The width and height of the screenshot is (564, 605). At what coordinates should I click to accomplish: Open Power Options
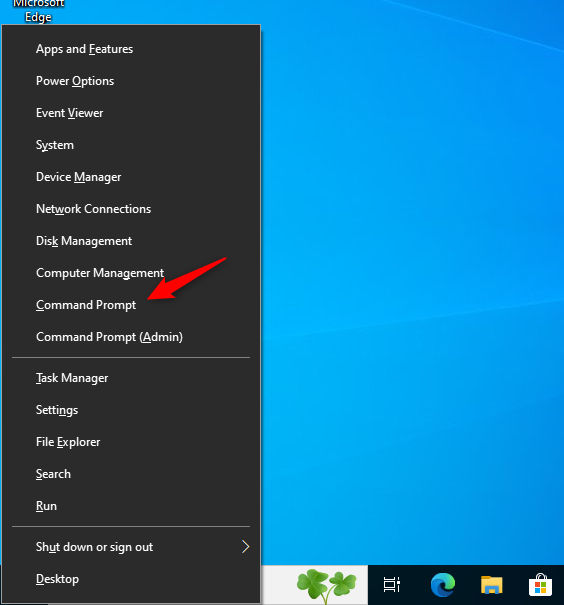tap(131, 81)
